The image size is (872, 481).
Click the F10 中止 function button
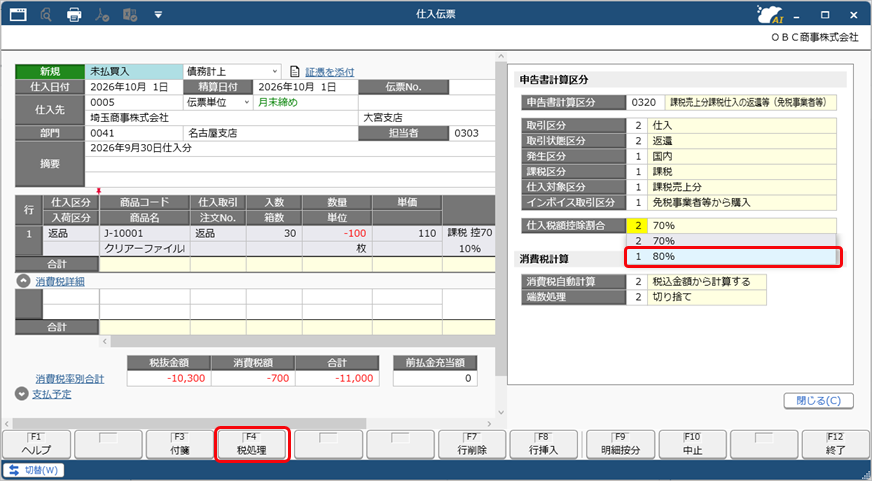pyautogui.click(x=692, y=444)
